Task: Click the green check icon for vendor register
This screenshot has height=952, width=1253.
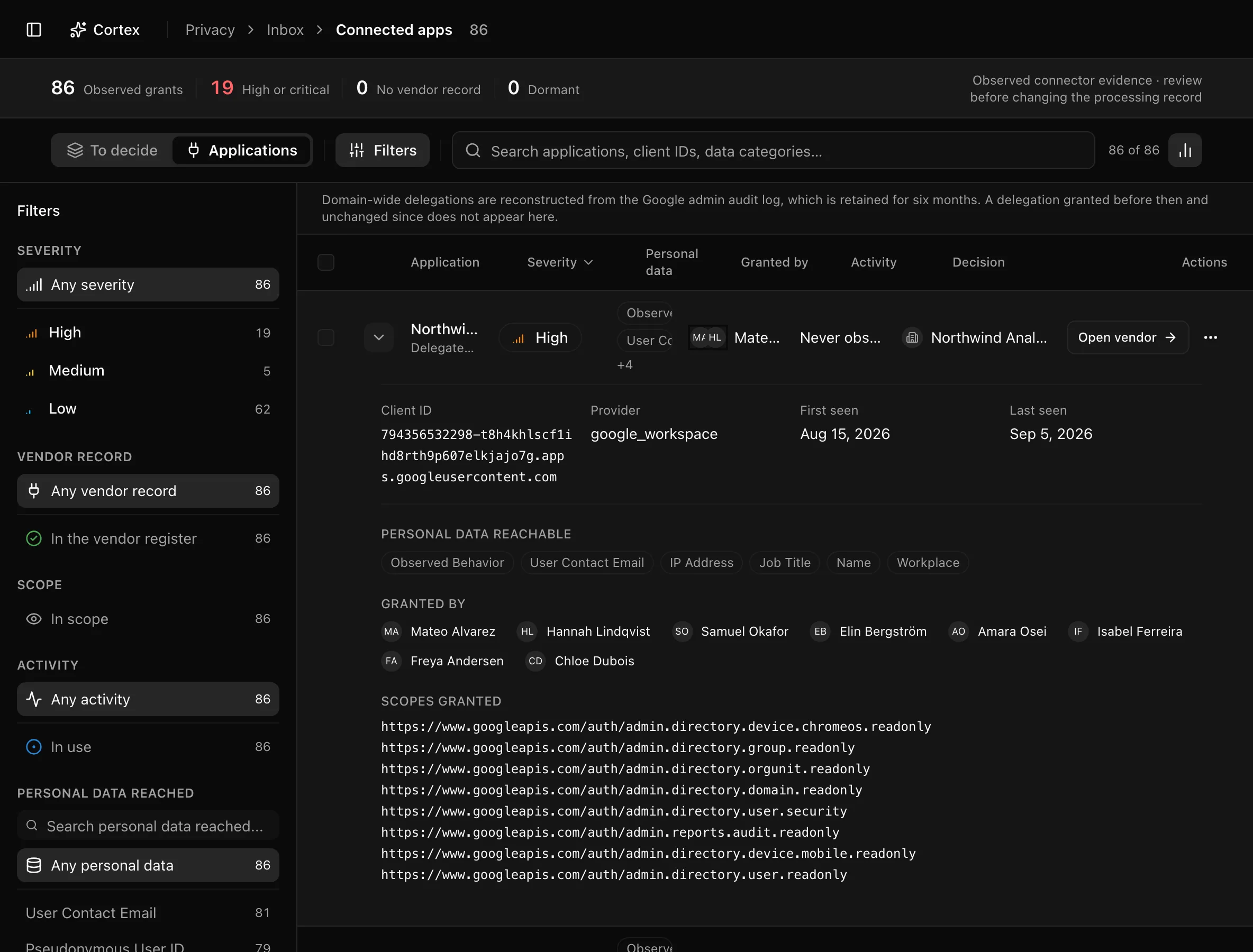Action: point(34,538)
